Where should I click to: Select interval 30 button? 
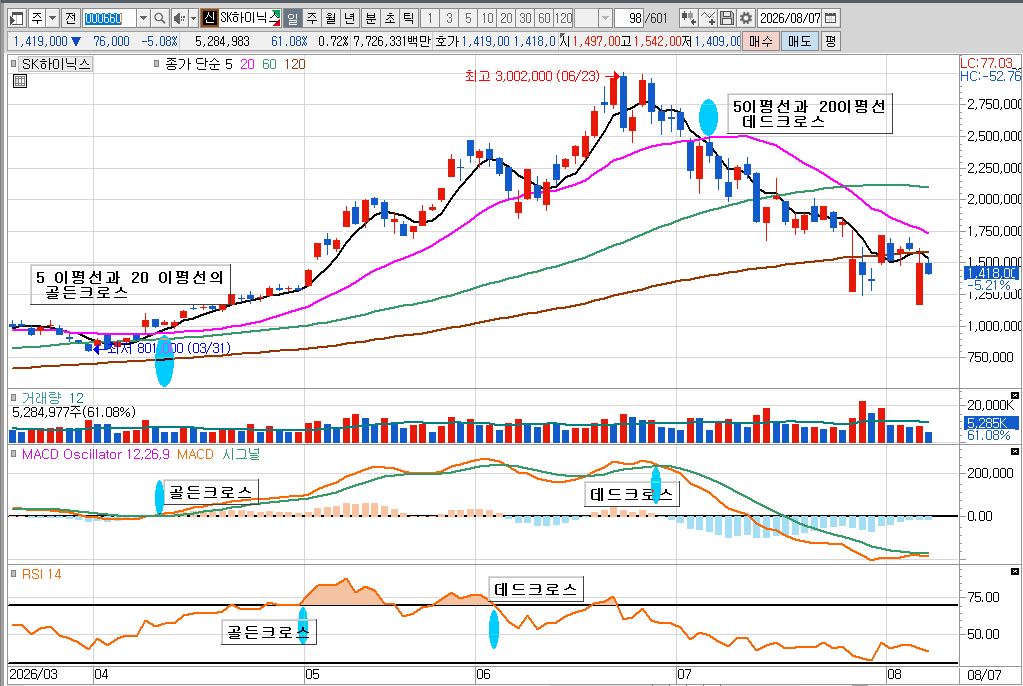[x=525, y=18]
